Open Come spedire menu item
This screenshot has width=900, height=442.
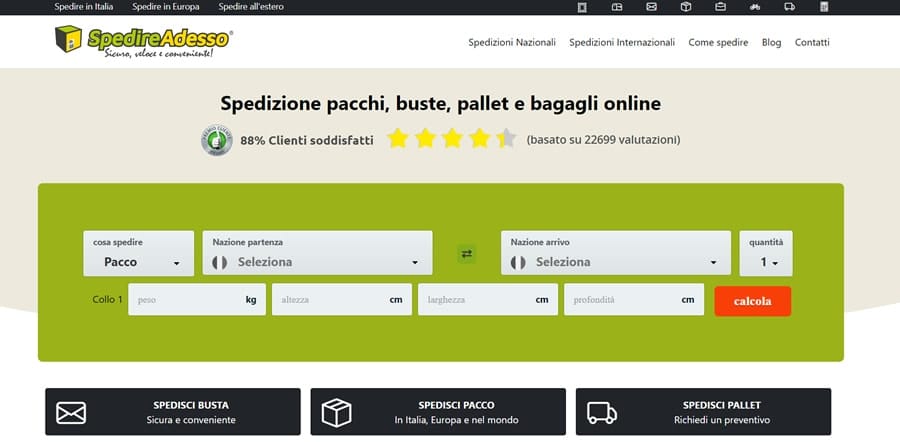(718, 42)
